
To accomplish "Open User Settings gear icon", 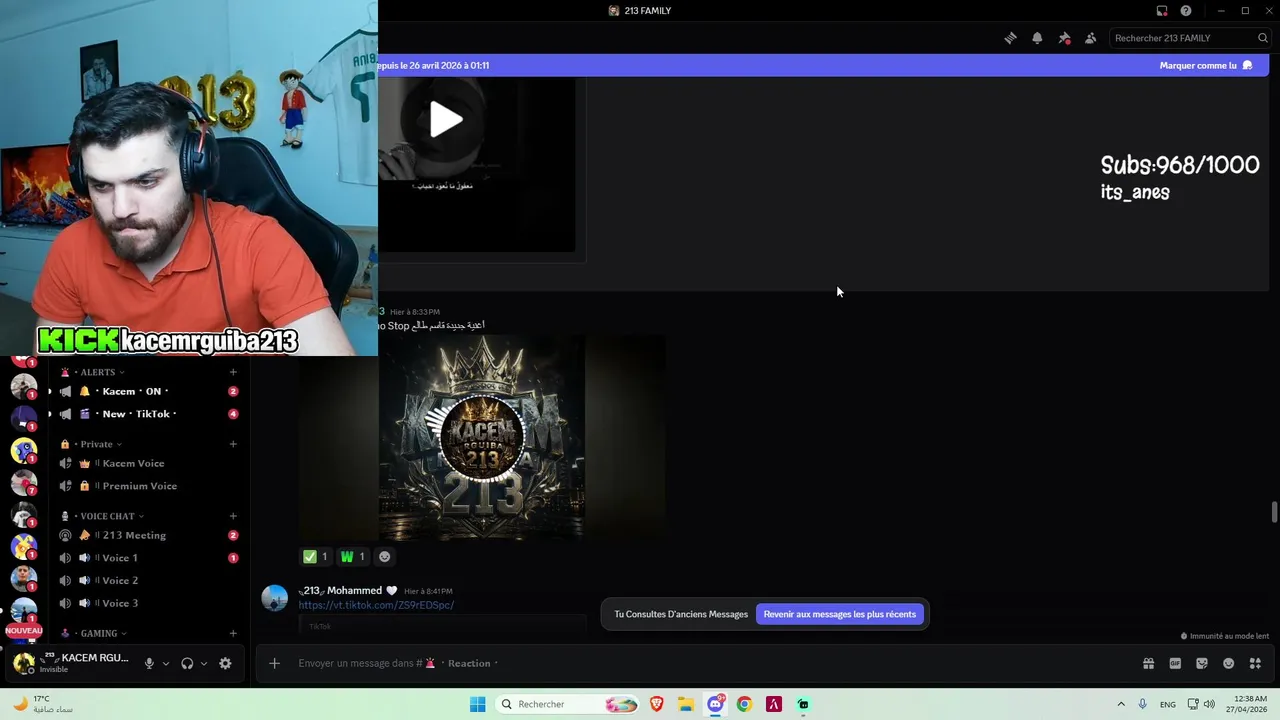I will 225,663.
